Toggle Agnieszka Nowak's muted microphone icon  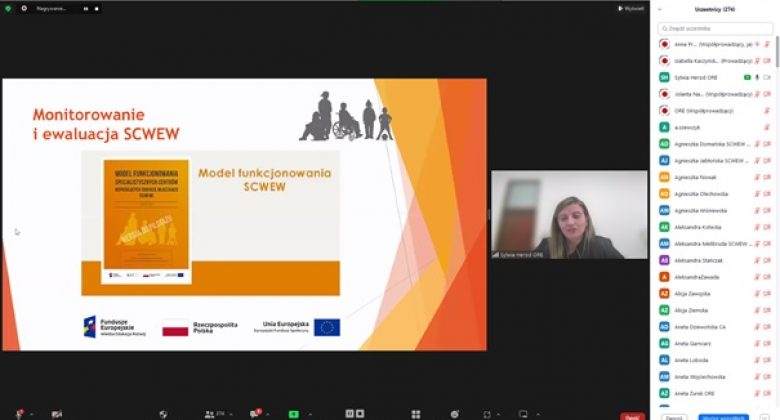pyautogui.click(x=758, y=177)
